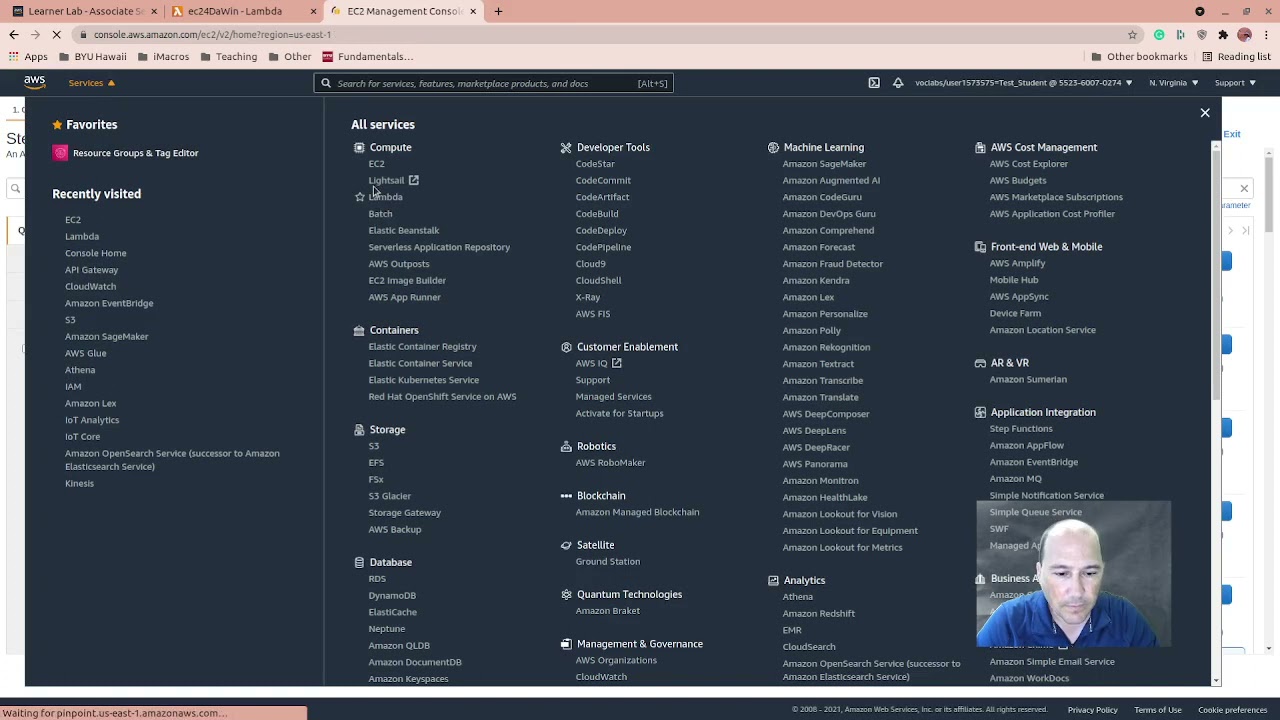Collapse the Services menu dropdown
1280x720 pixels.
[91, 83]
